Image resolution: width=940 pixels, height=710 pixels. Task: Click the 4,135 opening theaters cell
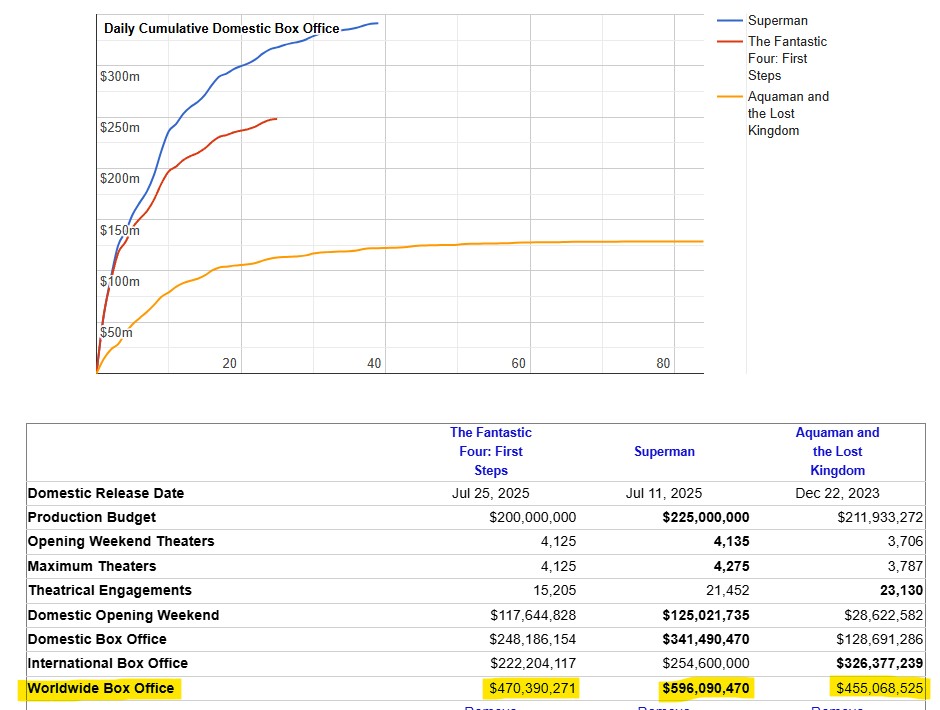(x=731, y=541)
